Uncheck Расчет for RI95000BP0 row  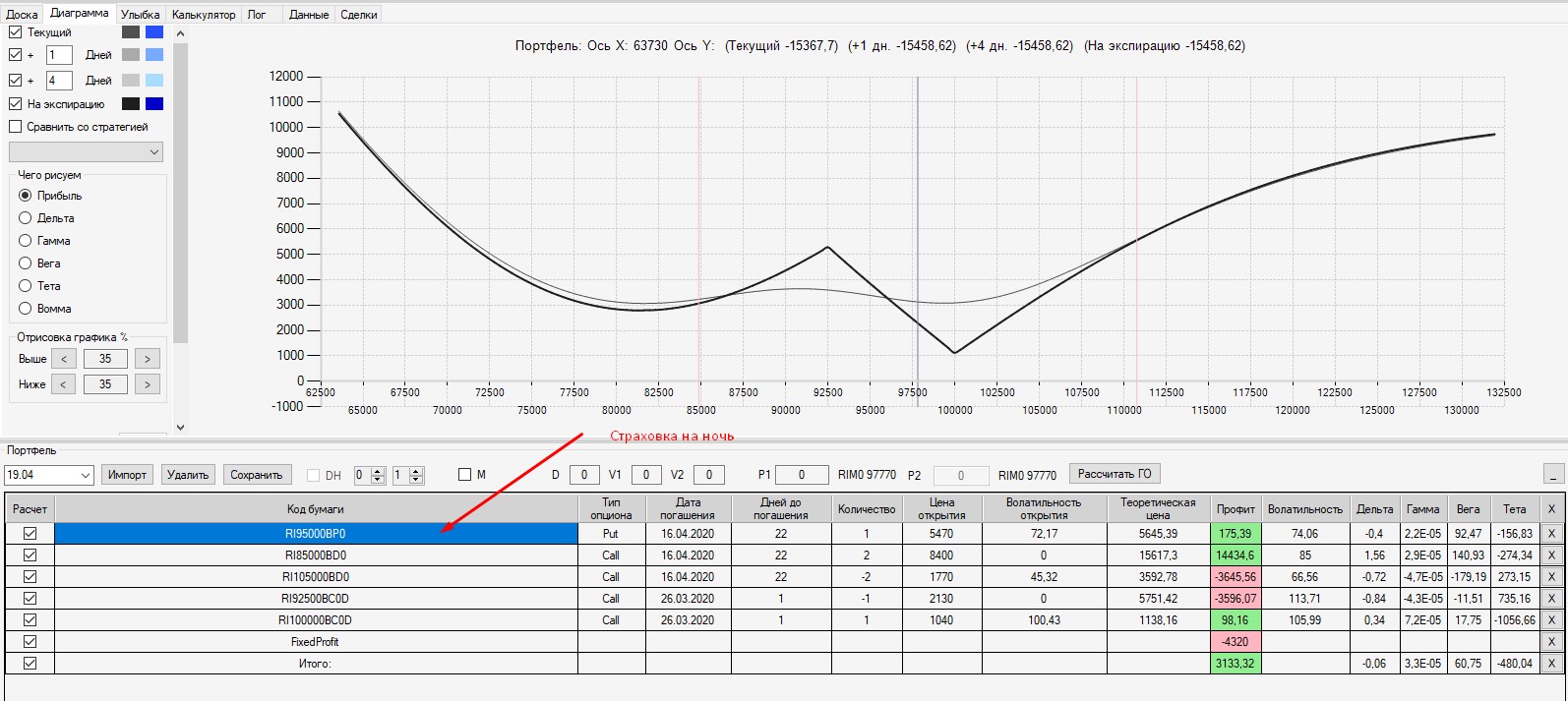click(x=30, y=534)
